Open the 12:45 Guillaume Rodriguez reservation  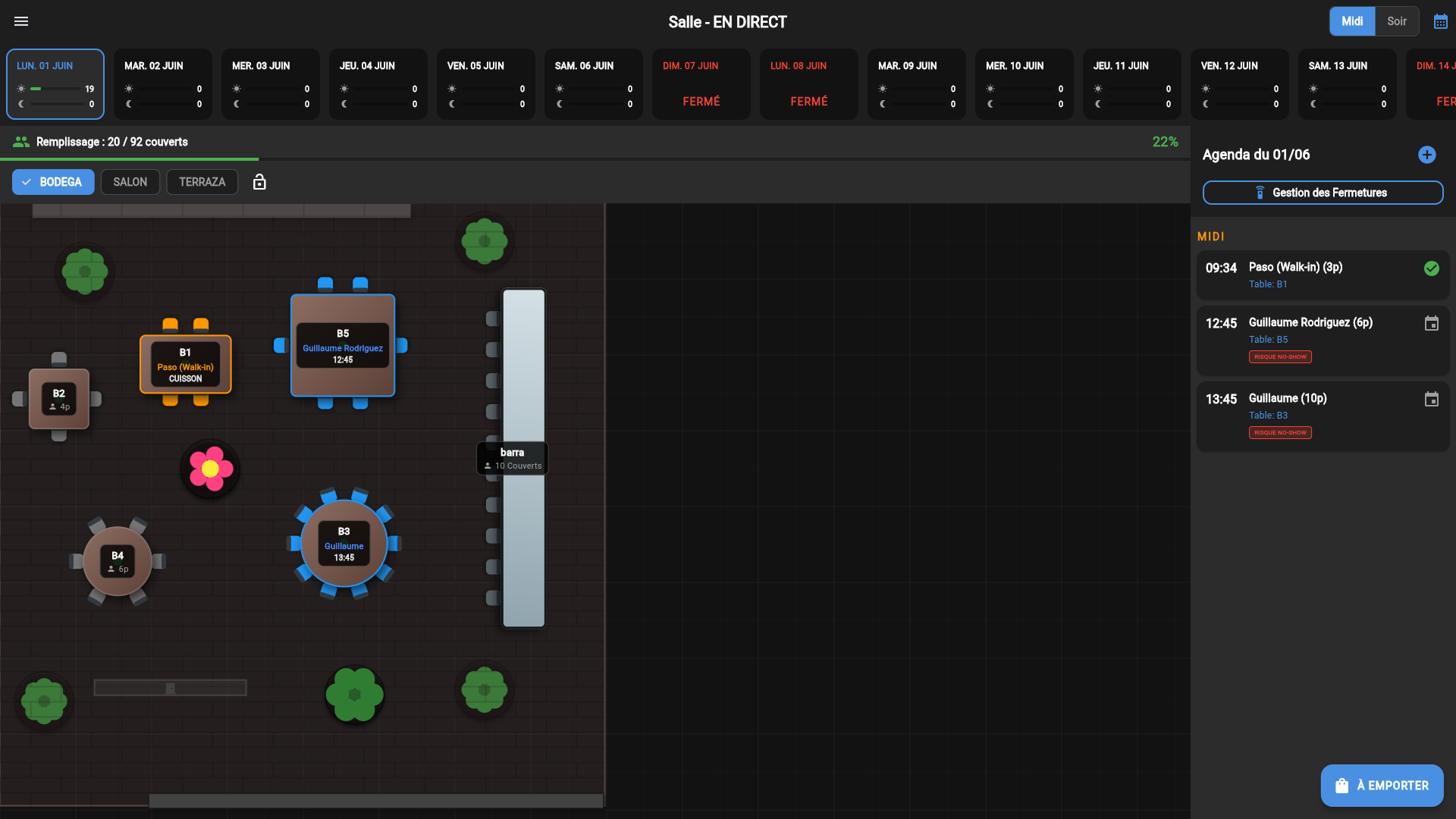(x=1323, y=340)
